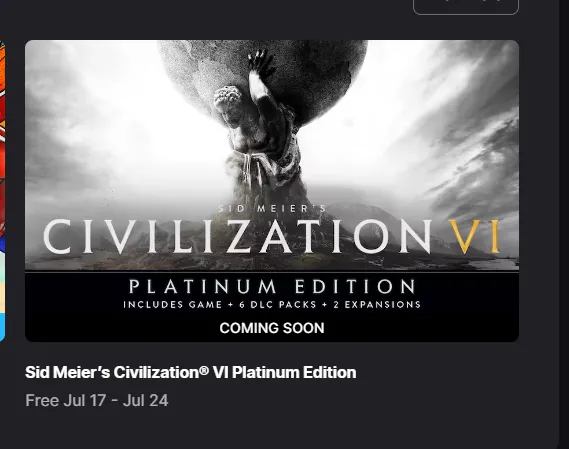Click the PLATINUM EDITION heading on the banner
Image resolution: width=569 pixels, height=449 pixels.
[272, 287]
